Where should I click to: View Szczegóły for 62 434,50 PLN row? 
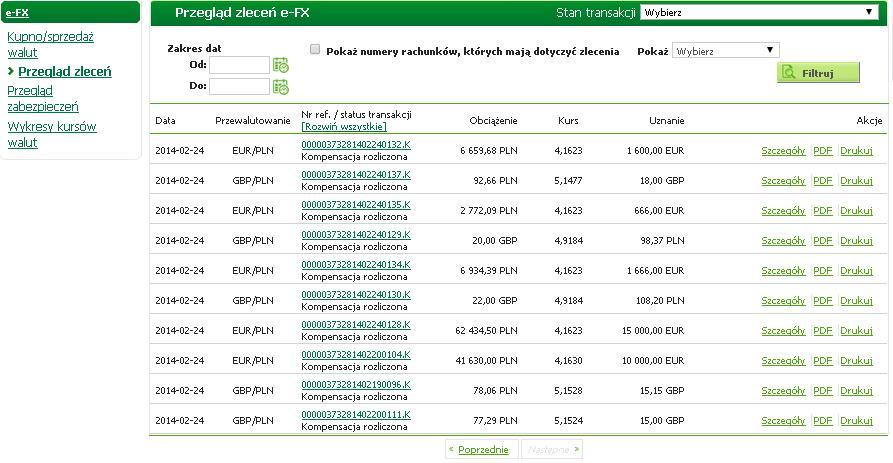pyautogui.click(x=783, y=331)
